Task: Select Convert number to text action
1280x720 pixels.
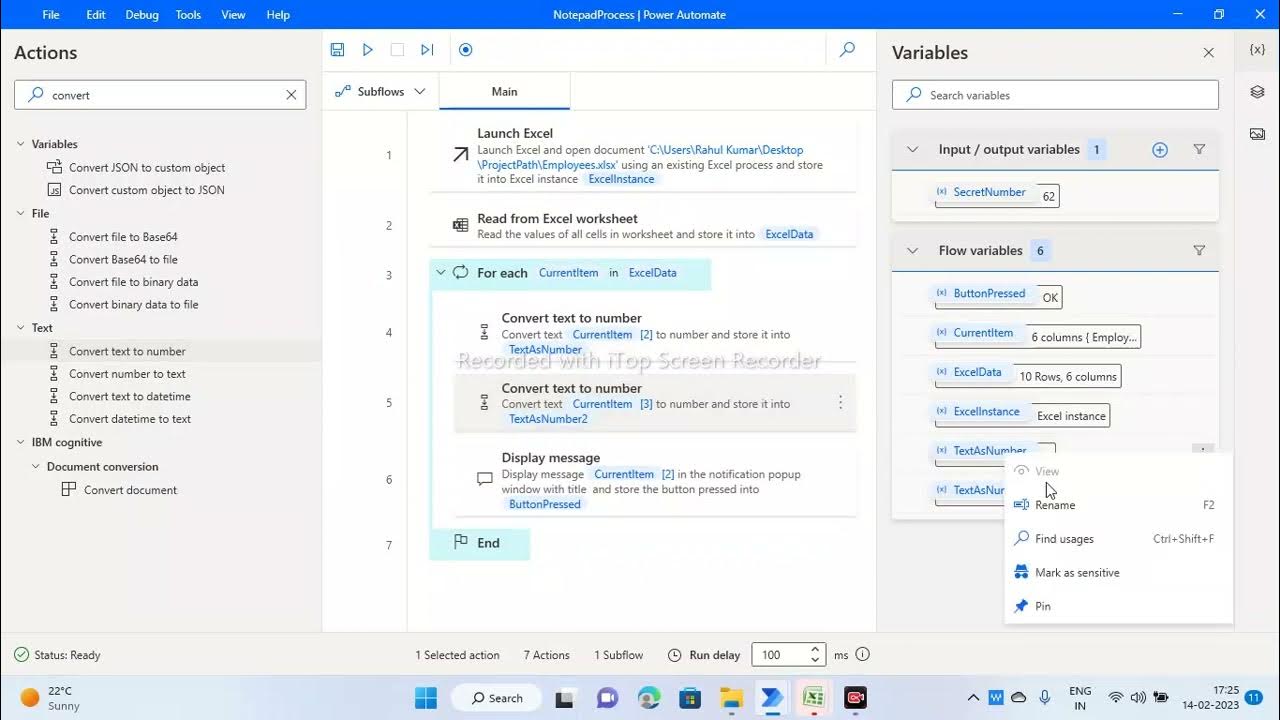Action: coord(127,374)
